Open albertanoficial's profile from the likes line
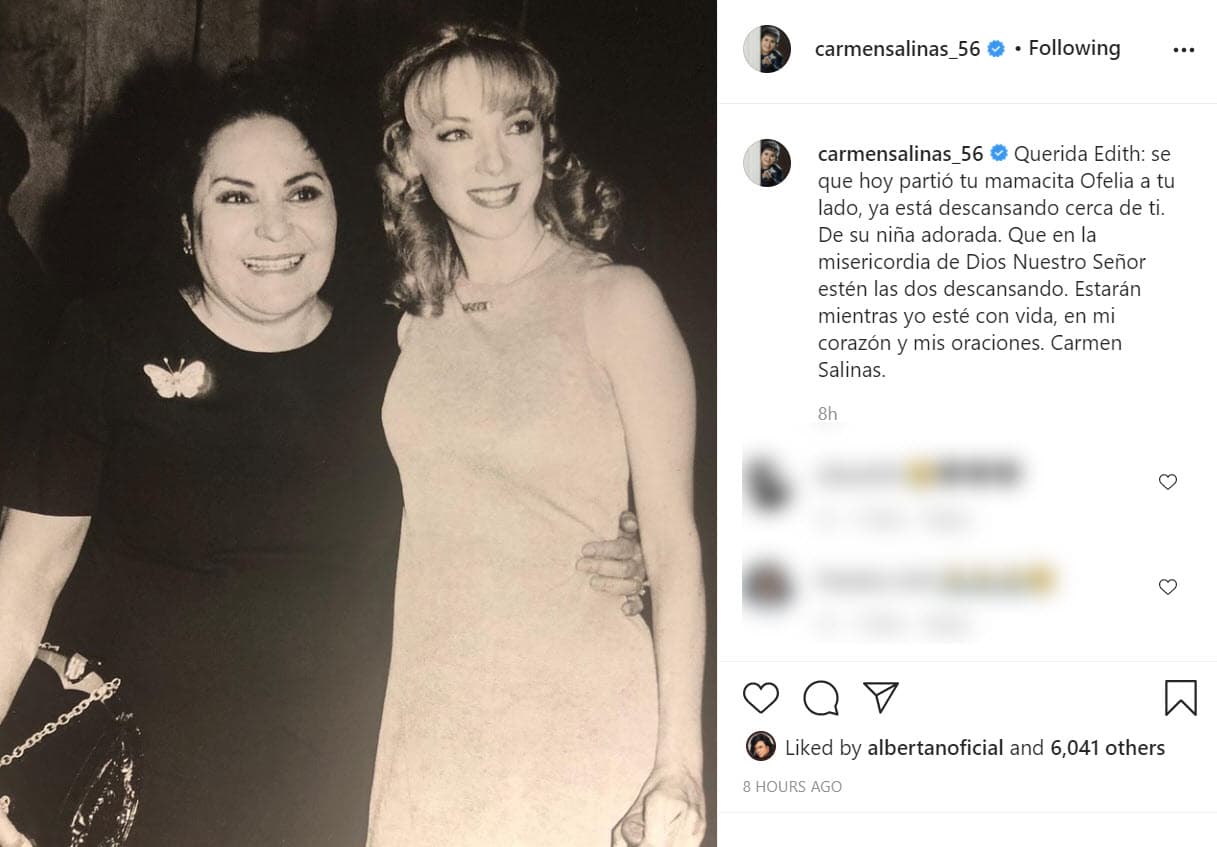 point(936,747)
